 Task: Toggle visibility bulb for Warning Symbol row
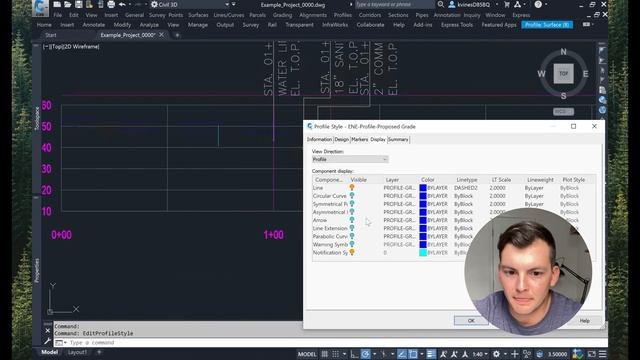tap(352, 244)
